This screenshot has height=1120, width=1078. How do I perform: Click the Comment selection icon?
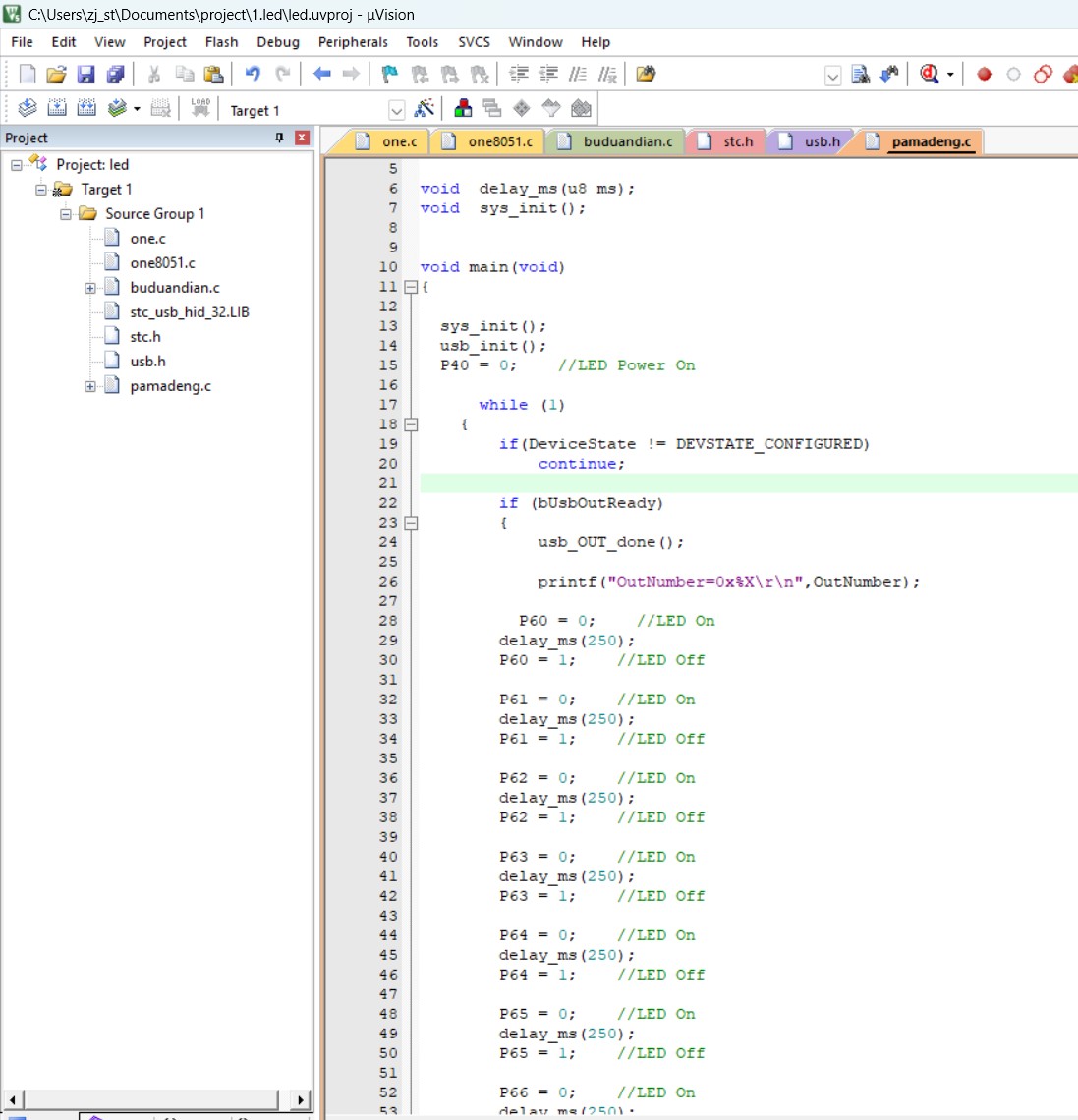577,75
